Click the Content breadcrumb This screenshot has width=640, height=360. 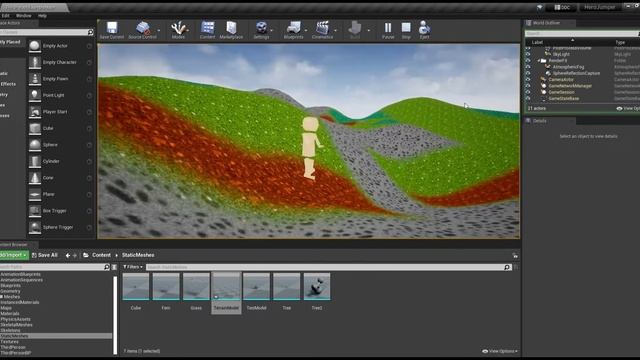point(101,255)
